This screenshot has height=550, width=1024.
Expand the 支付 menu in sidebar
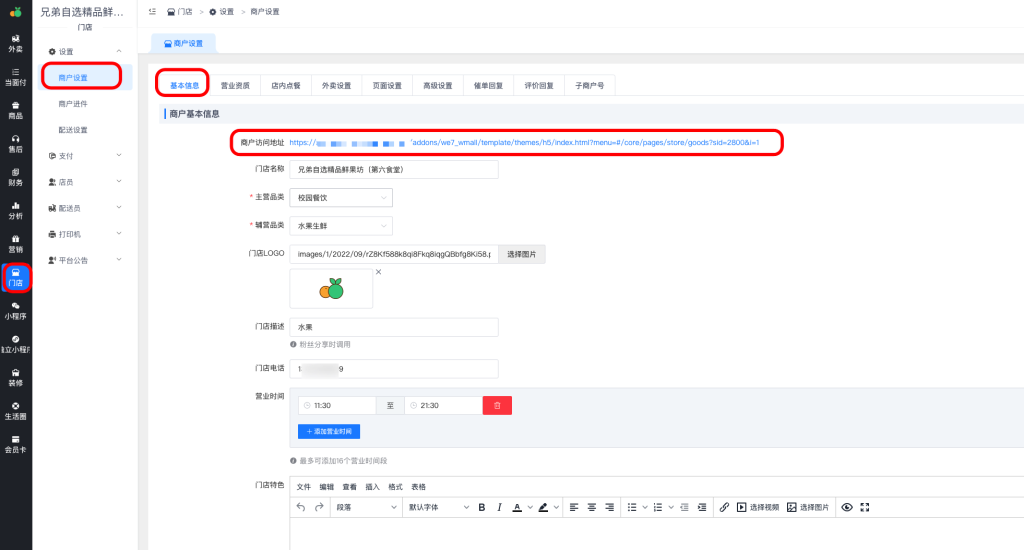(x=85, y=156)
